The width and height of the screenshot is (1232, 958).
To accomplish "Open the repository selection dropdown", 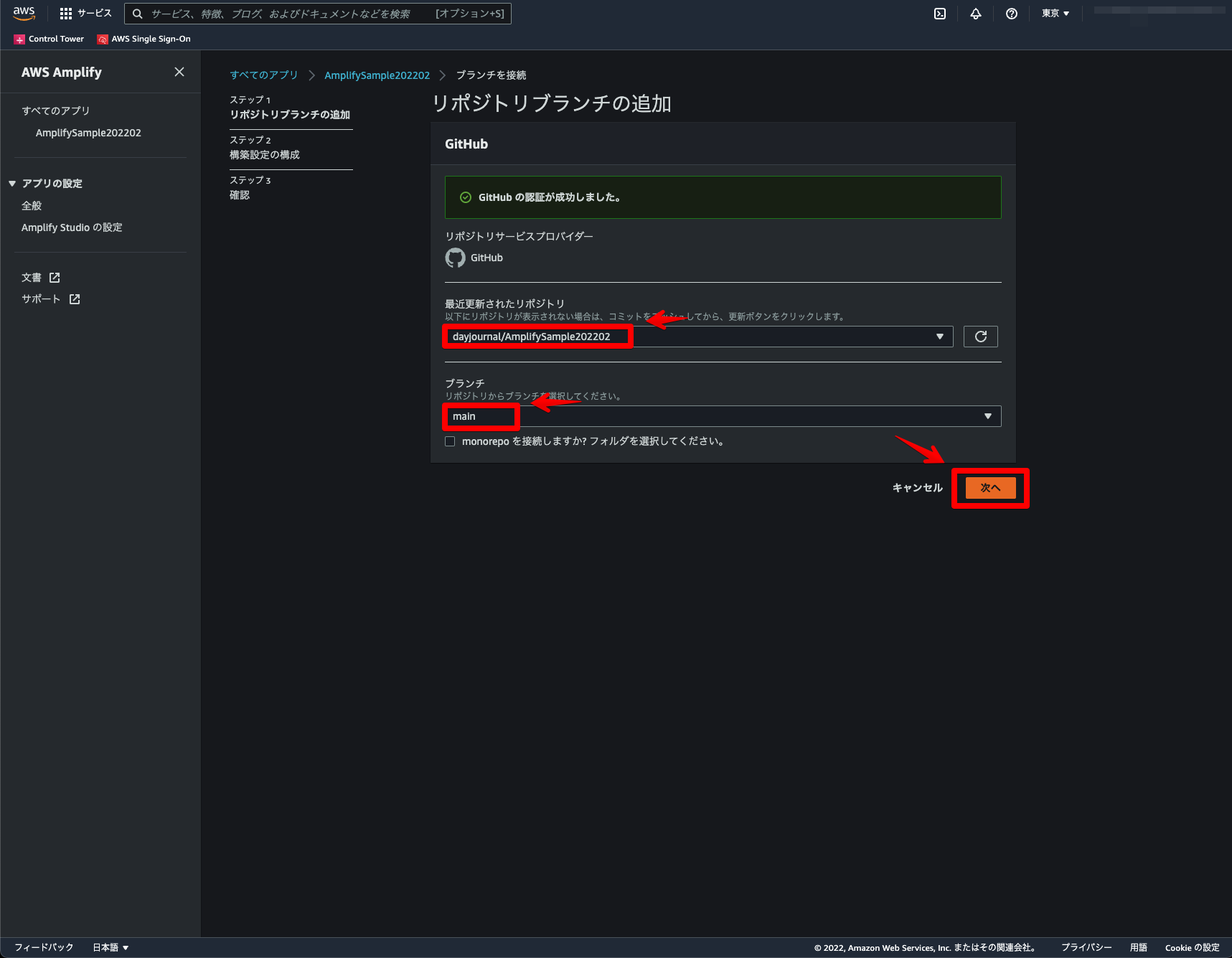I will tap(699, 337).
